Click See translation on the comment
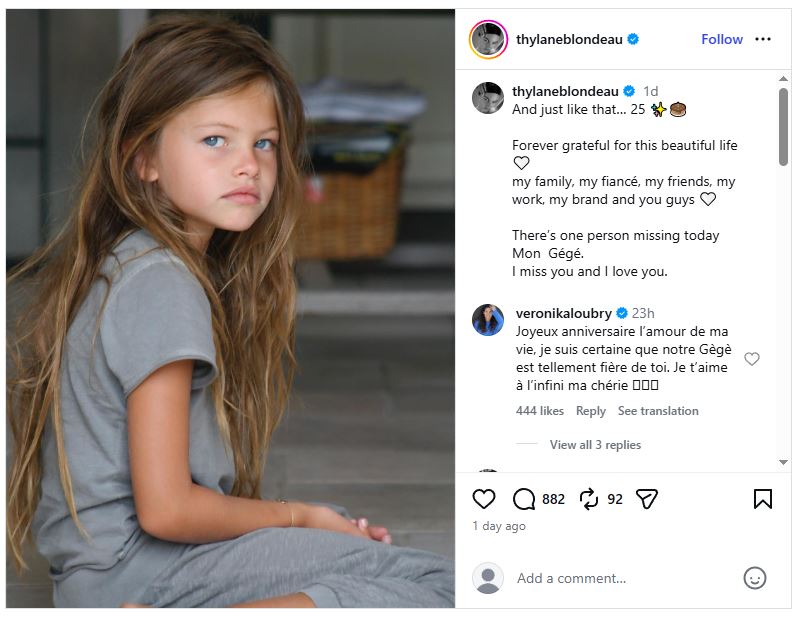The width and height of the screenshot is (805, 624). click(658, 411)
